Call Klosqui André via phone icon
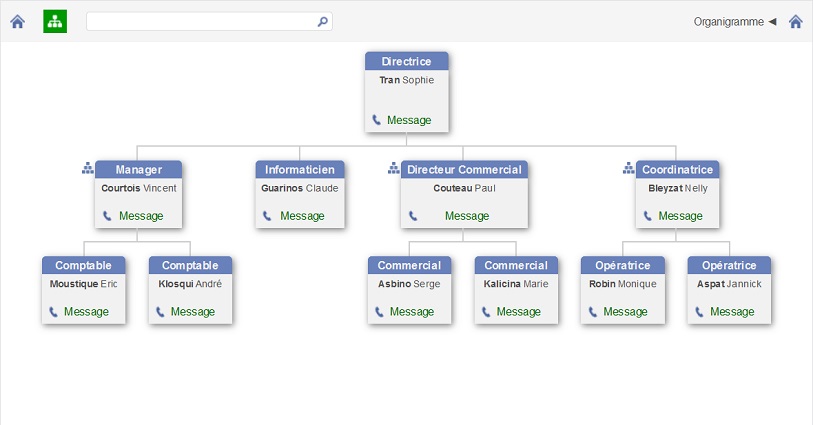This screenshot has width=813, height=425. pos(160,311)
